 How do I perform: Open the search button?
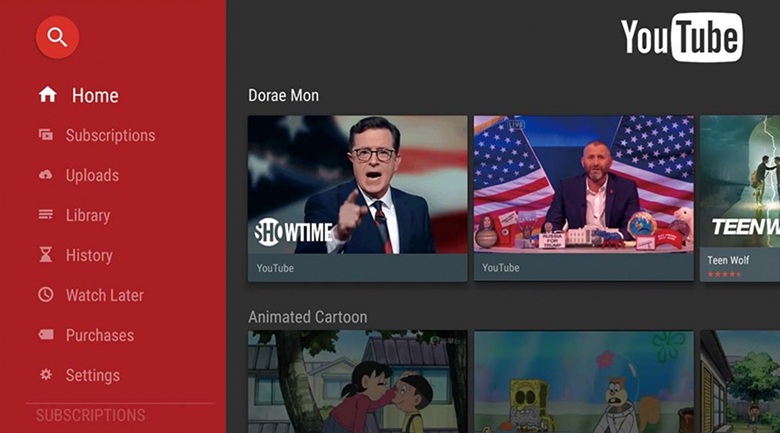(x=57, y=37)
